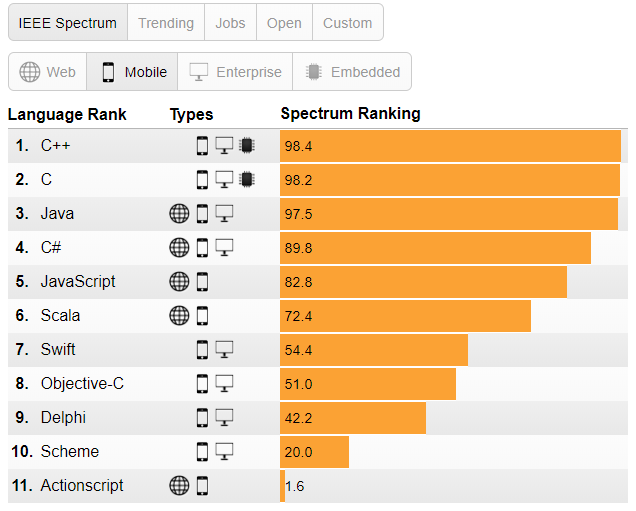The height and width of the screenshot is (511, 636).
Task: Open the Jobs ranking tab
Action: point(230,23)
